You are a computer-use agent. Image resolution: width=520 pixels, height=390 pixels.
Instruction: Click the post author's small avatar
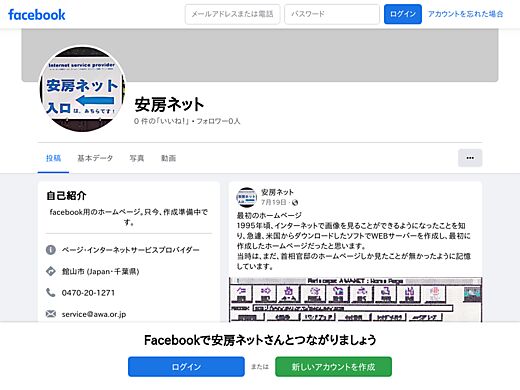[x=247, y=197]
